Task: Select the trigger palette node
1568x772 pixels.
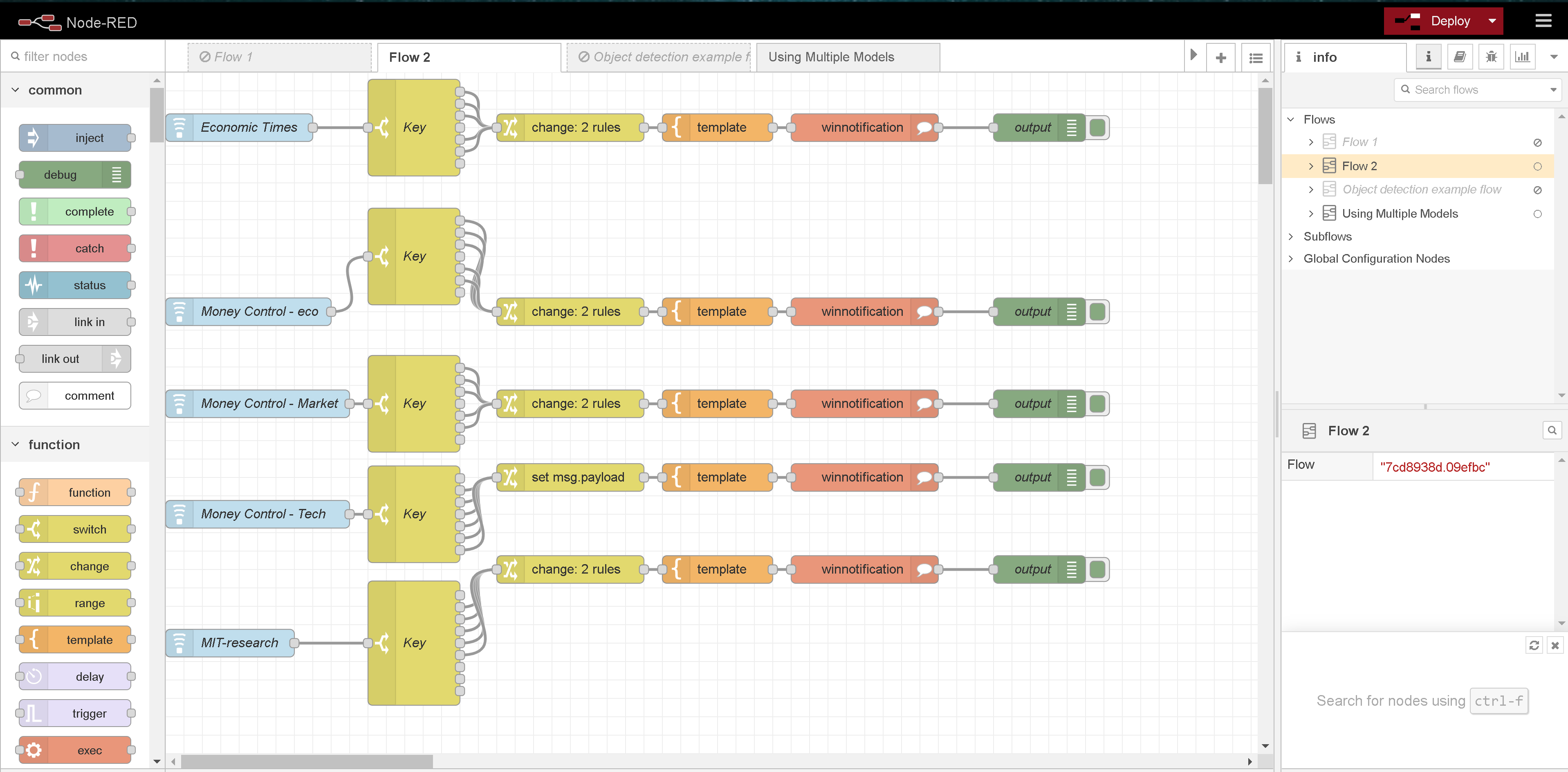Action: tap(76, 713)
